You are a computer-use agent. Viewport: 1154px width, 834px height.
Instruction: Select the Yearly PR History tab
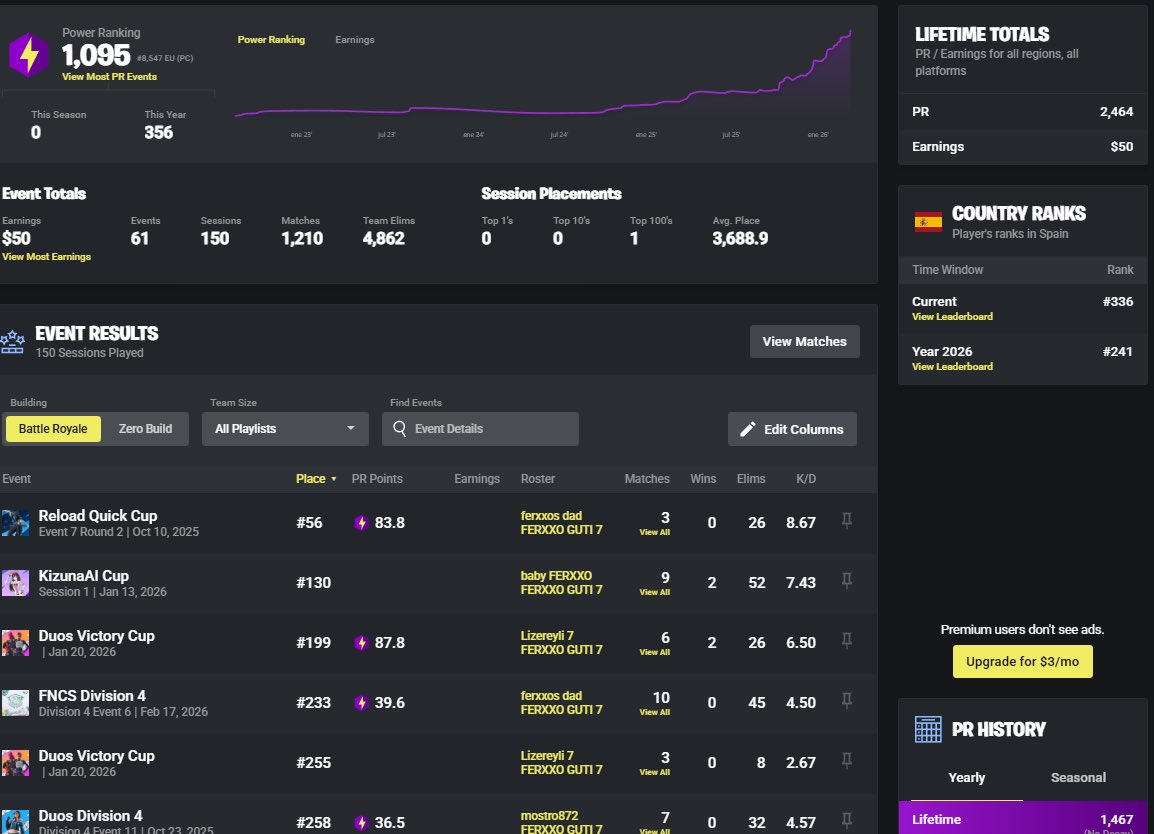966,777
